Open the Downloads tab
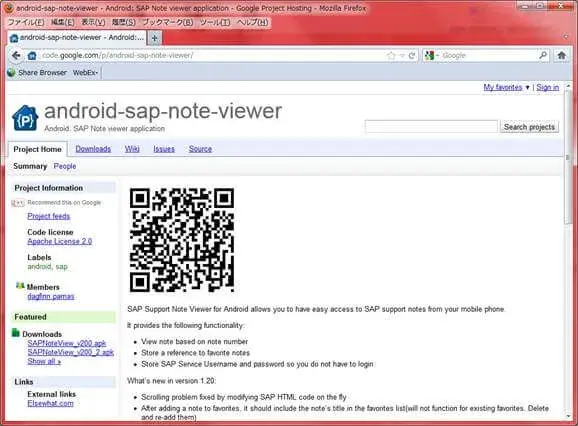The width and height of the screenshot is (578, 426). point(93,149)
